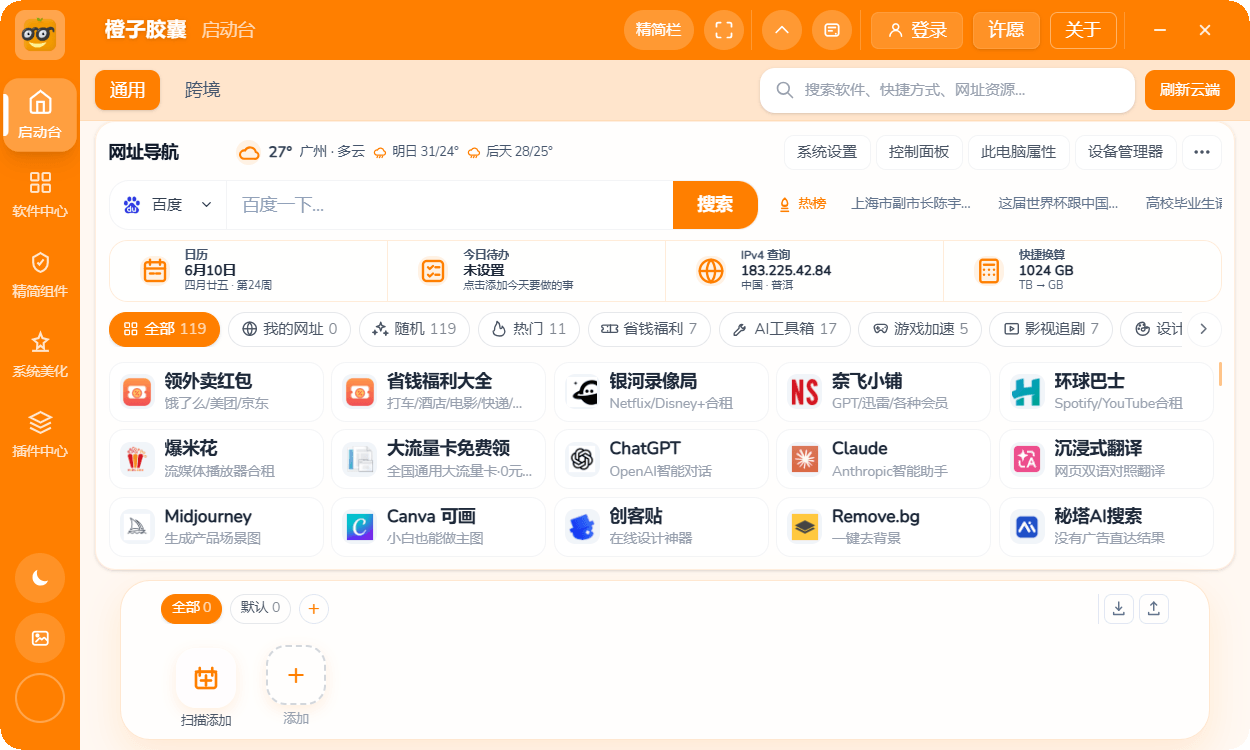Click the 登录 button

917,30
